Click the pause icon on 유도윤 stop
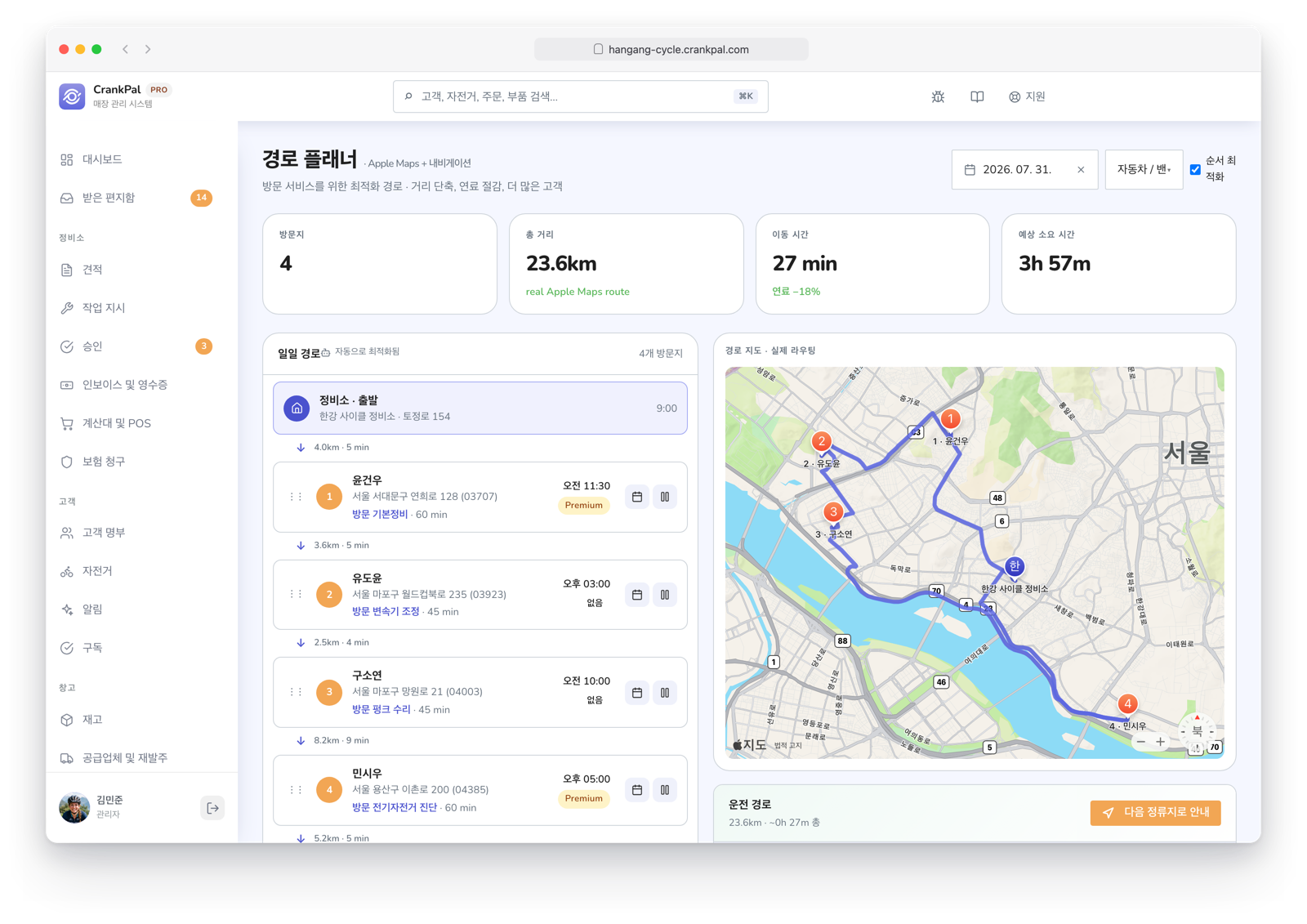Image resolution: width=1307 pixels, height=924 pixels. click(x=665, y=595)
